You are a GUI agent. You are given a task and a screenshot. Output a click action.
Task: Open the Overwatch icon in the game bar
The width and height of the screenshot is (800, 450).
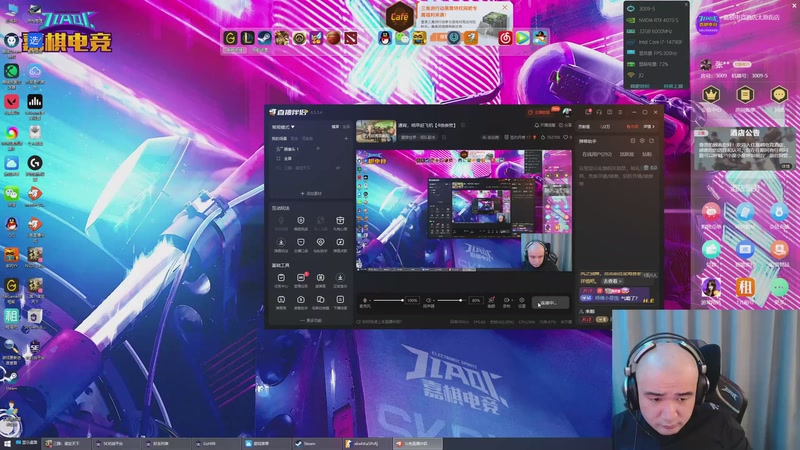(299, 38)
